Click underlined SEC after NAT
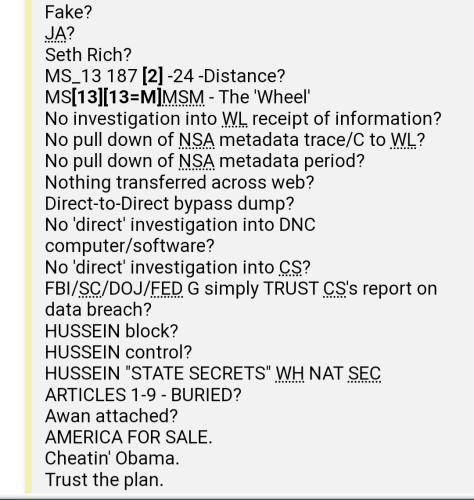 pos(364,374)
